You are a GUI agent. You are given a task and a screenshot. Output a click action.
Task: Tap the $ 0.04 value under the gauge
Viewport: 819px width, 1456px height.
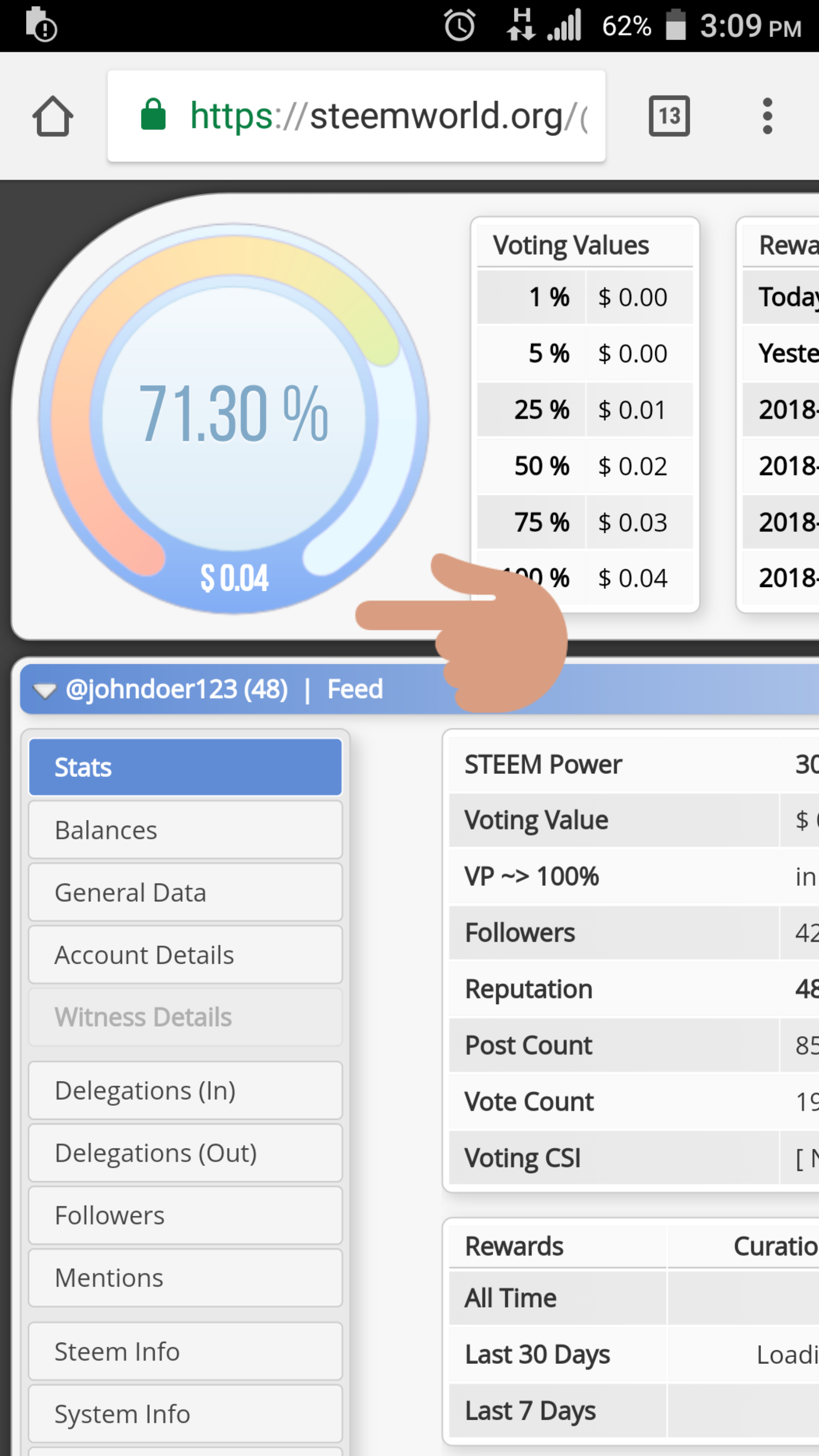(234, 578)
